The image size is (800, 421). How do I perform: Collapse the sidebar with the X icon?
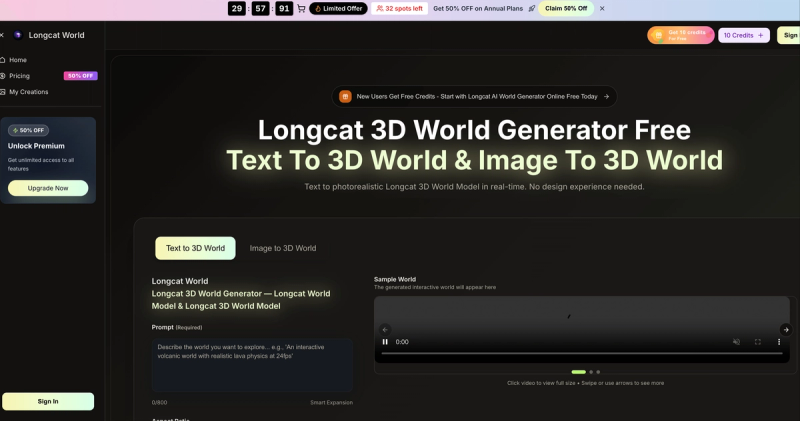tap(2, 35)
